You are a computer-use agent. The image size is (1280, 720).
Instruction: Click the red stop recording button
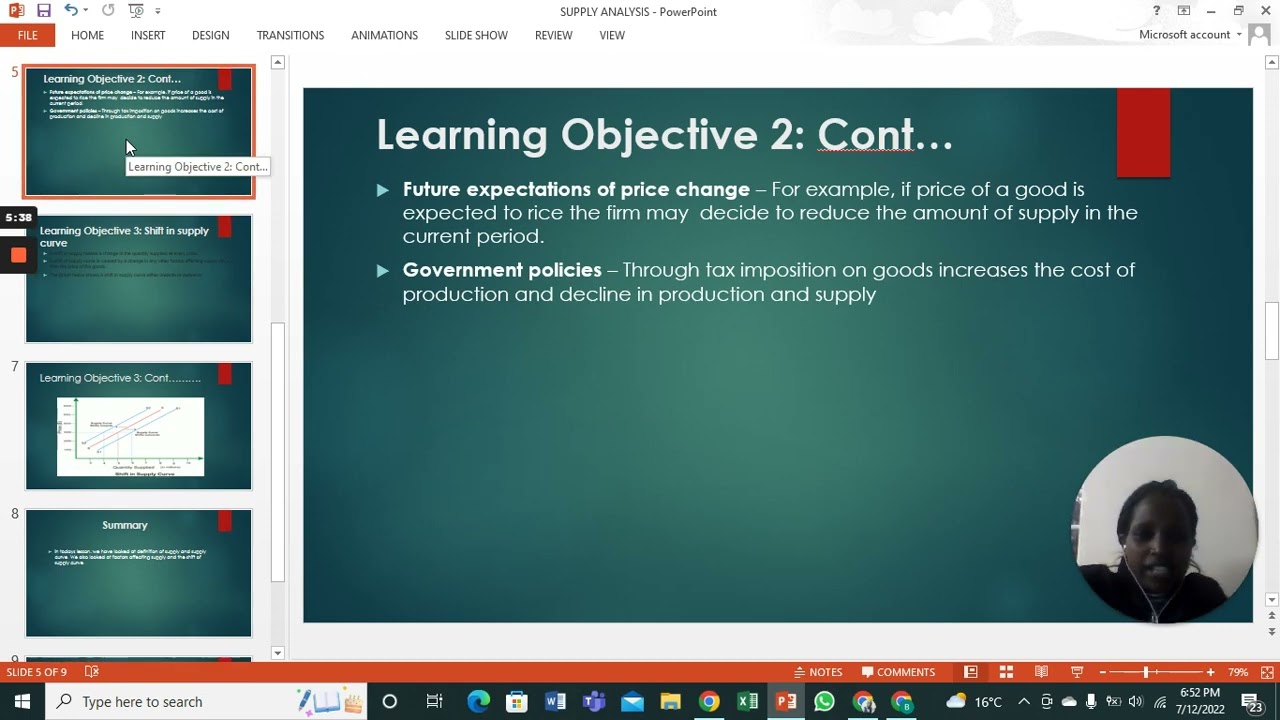[18, 255]
